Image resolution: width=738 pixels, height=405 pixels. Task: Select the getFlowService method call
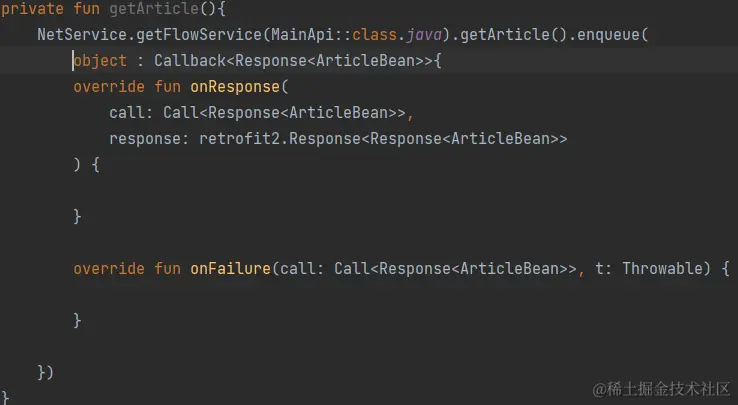tap(199, 34)
